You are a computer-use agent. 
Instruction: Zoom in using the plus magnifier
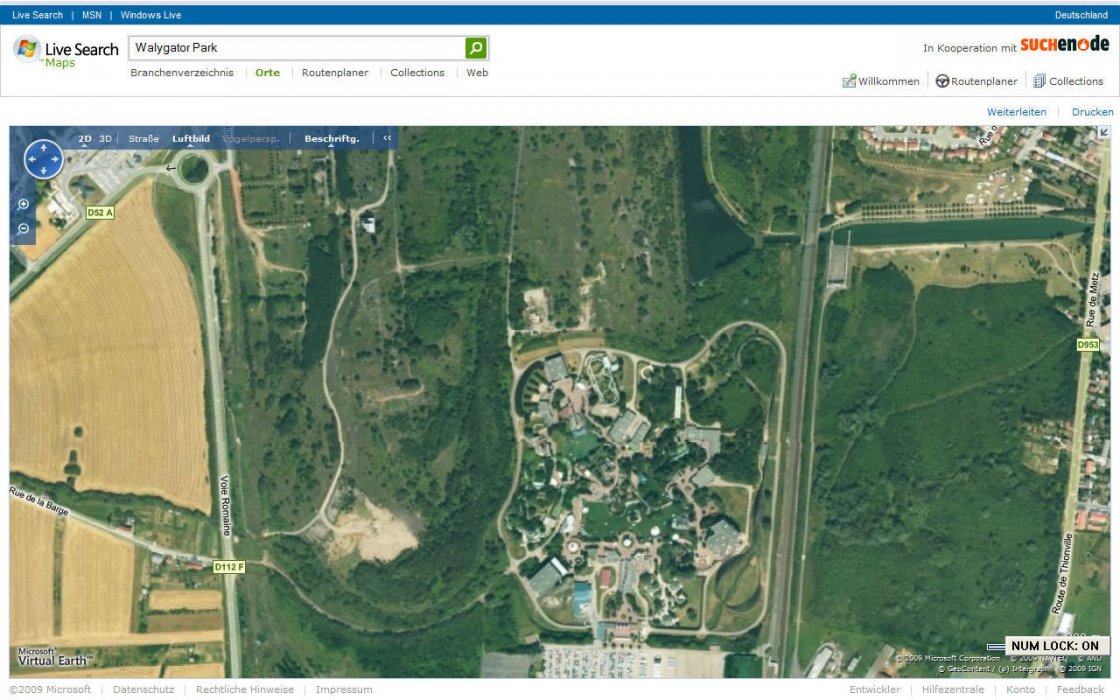[x=24, y=204]
